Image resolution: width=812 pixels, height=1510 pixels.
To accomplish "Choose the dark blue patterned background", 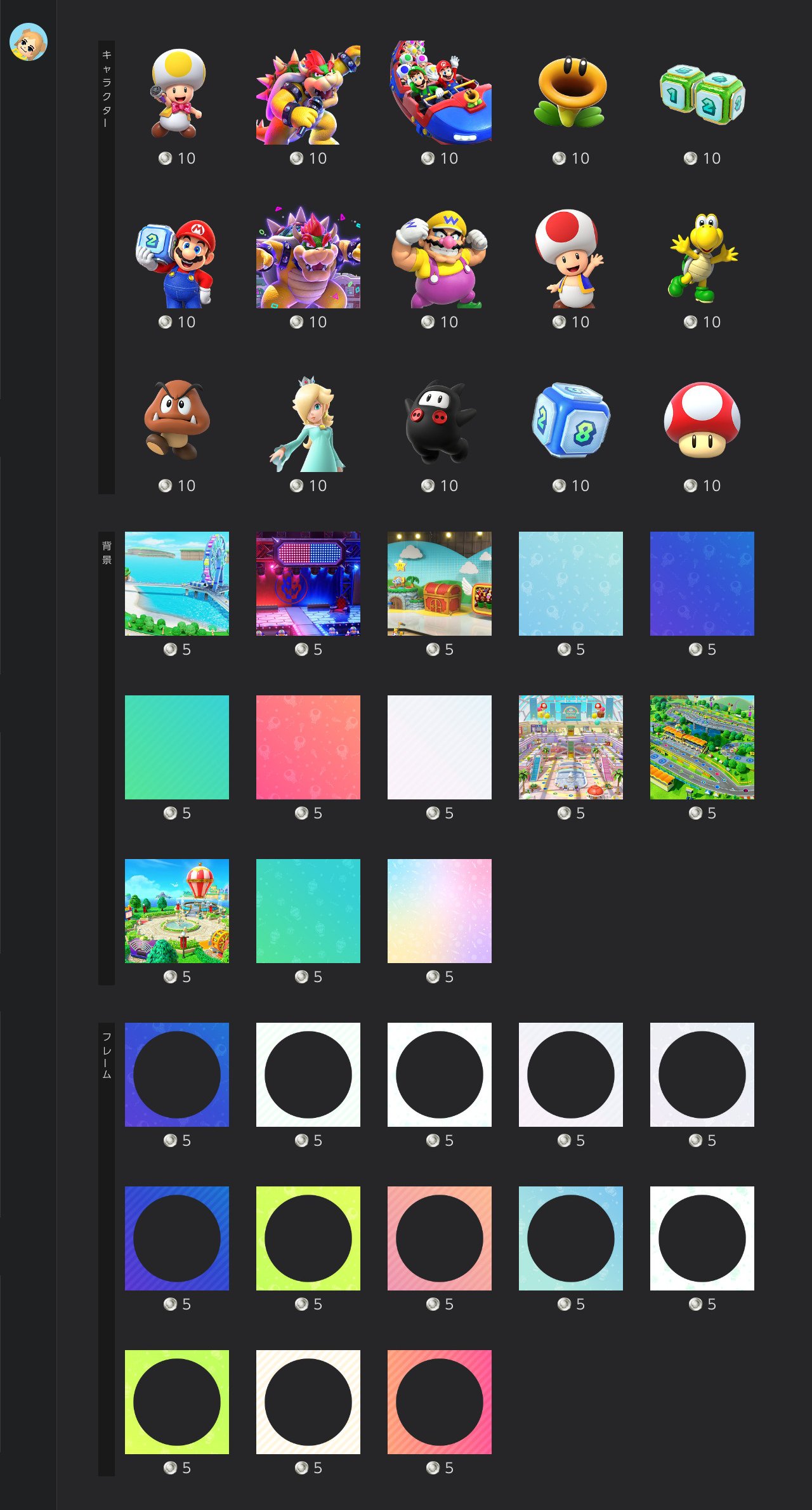I will click(702, 584).
